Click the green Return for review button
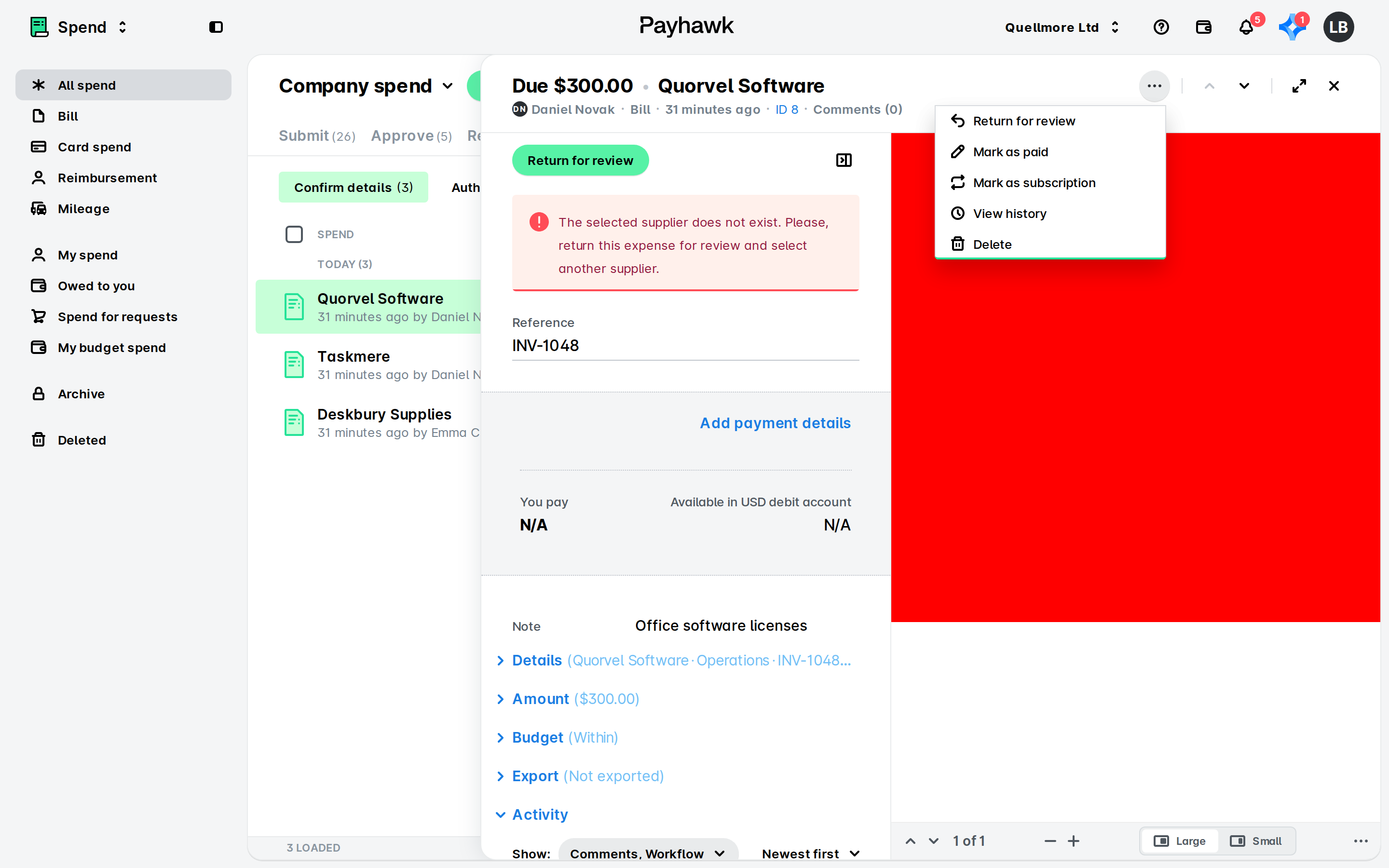 (x=580, y=160)
